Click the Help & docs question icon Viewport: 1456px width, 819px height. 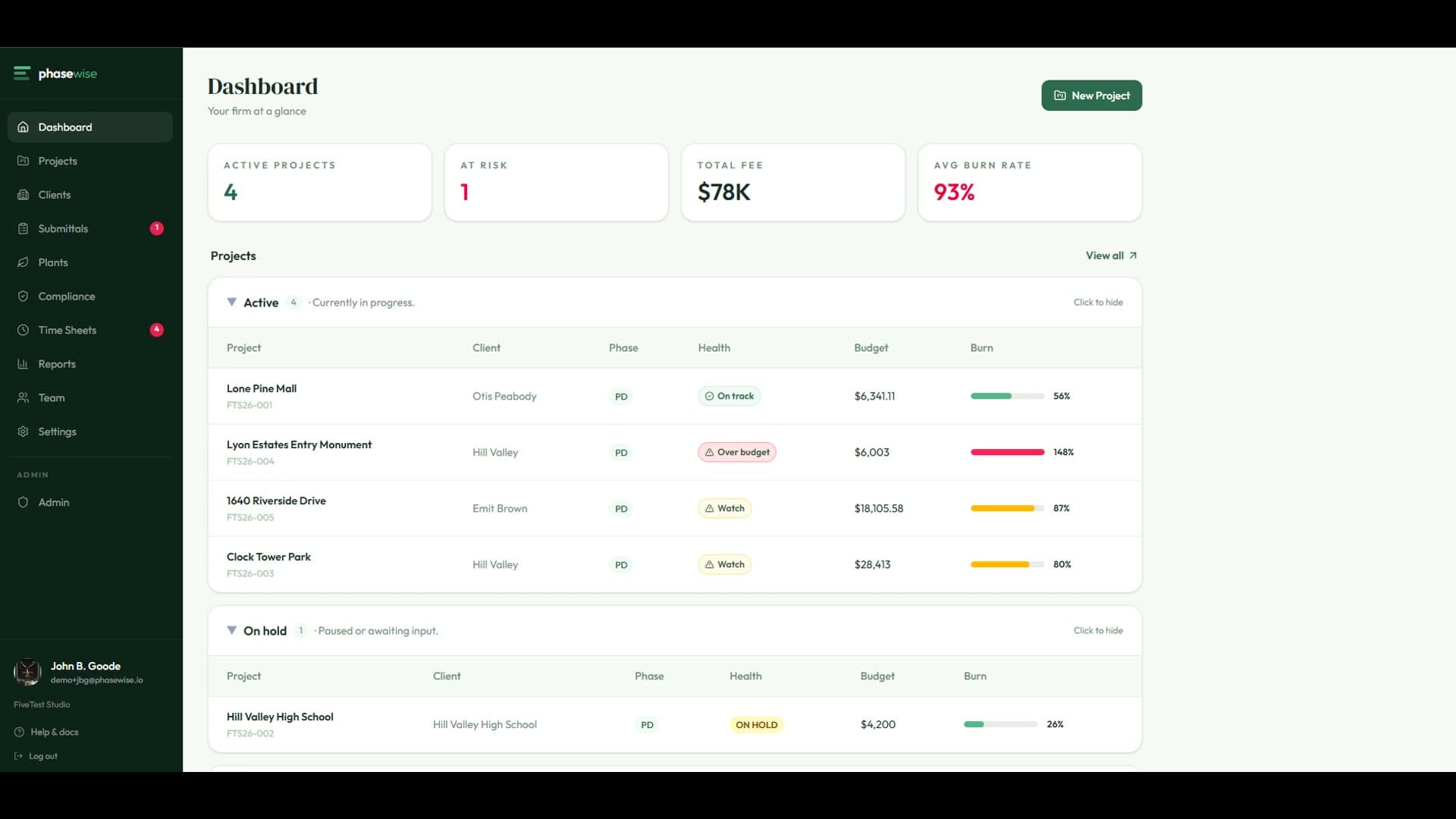point(19,732)
